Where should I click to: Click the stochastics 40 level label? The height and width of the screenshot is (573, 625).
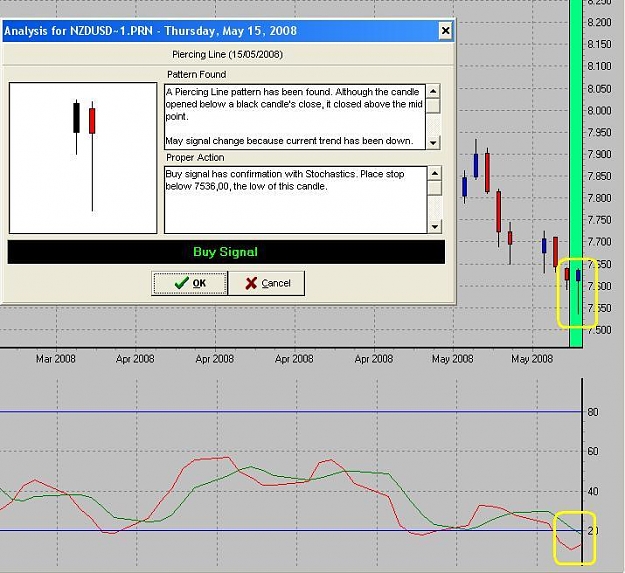pos(593,491)
